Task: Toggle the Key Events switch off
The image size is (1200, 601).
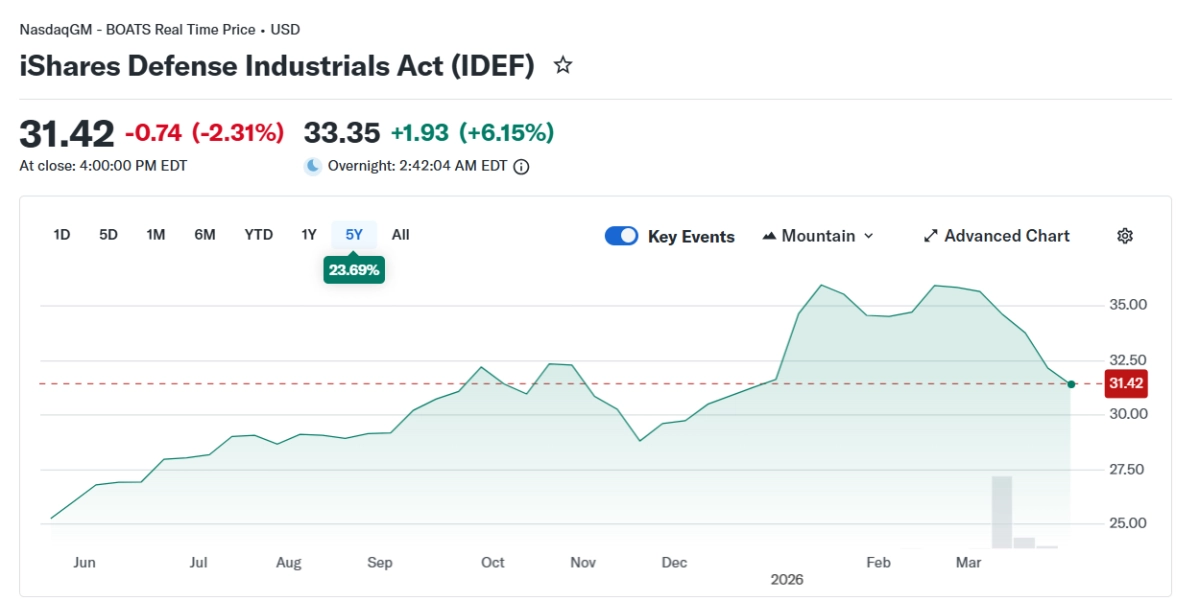Action: pos(621,236)
